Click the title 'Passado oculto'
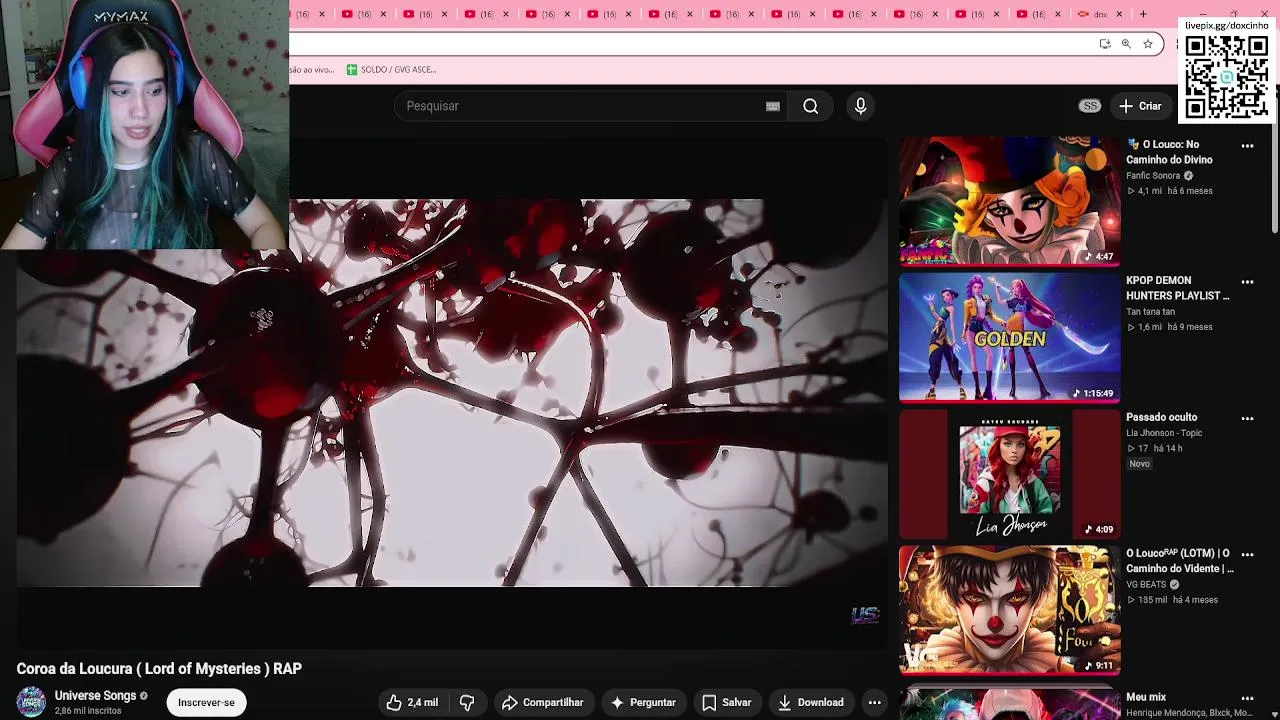This screenshot has height=720, width=1280. click(x=1161, y=417)
